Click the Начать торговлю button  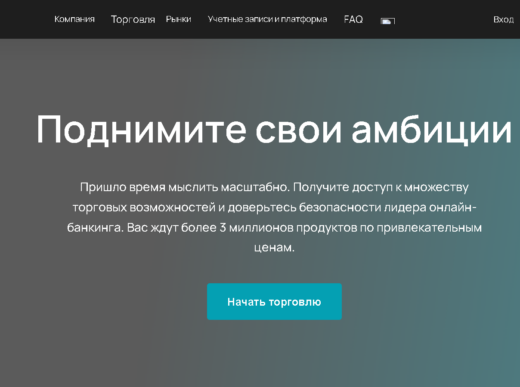pyautogui.click(x=274, y=302)
